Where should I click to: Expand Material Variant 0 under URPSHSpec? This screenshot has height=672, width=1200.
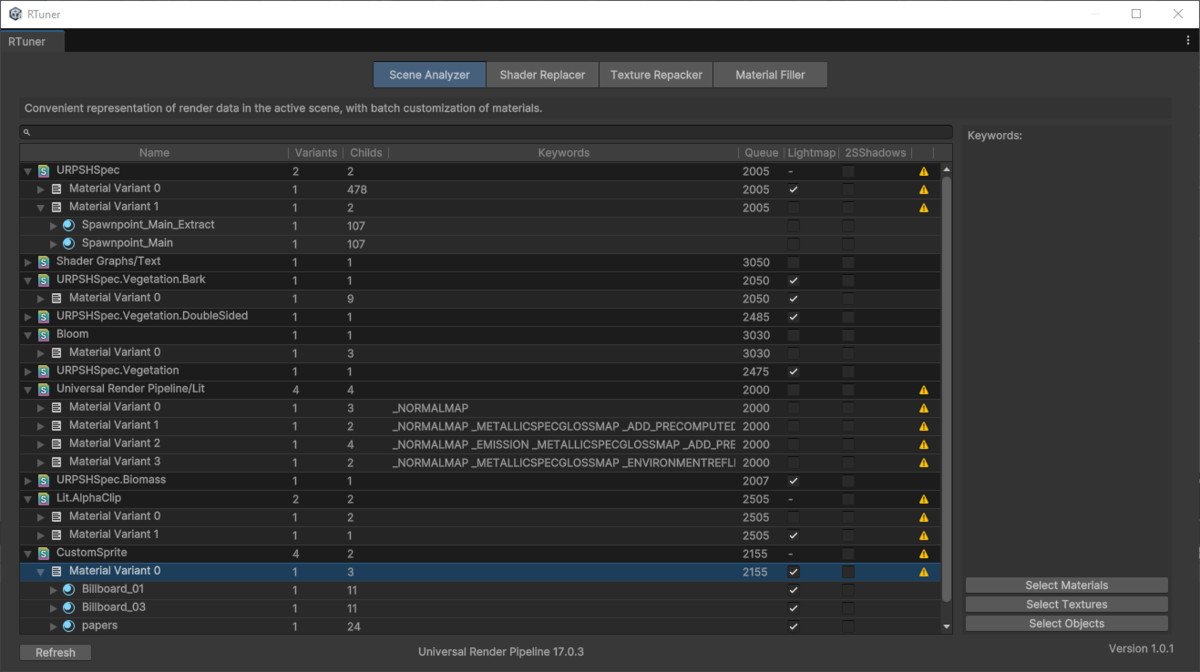(39, 188)
